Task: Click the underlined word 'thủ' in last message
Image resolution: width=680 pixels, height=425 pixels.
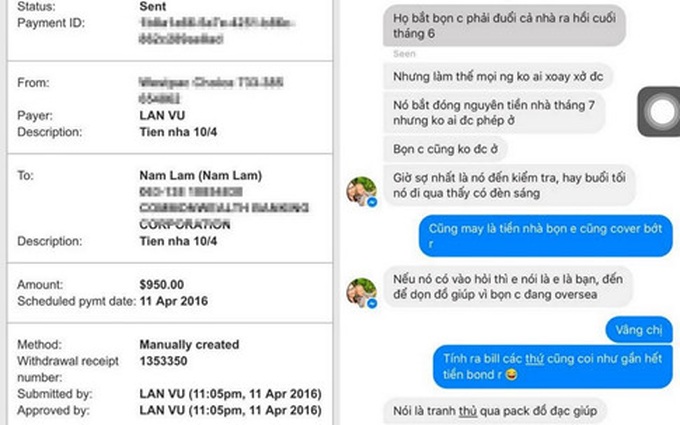Action: [x=468, y=411]
